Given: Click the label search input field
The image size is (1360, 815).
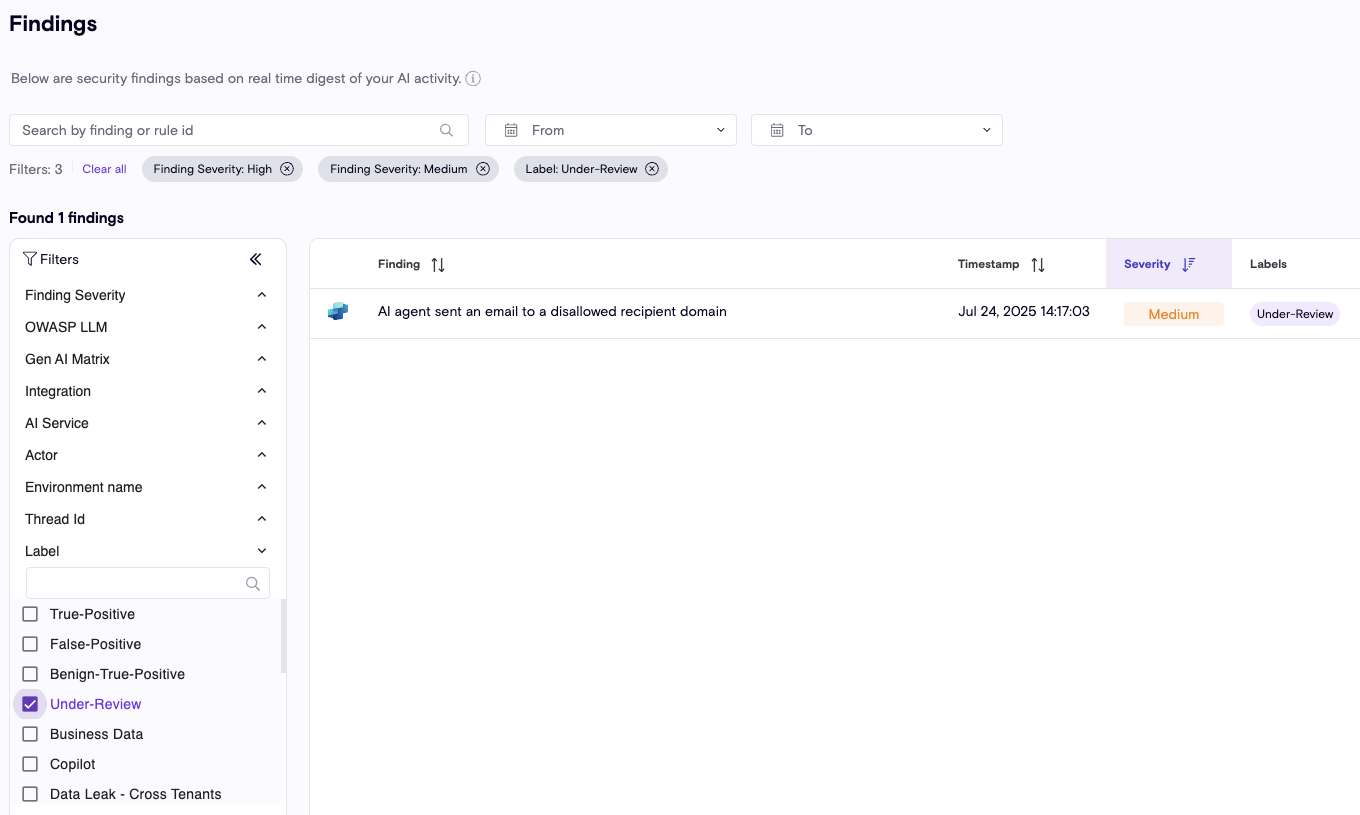Looking at the screenshot, I should [x=135, y=583].
